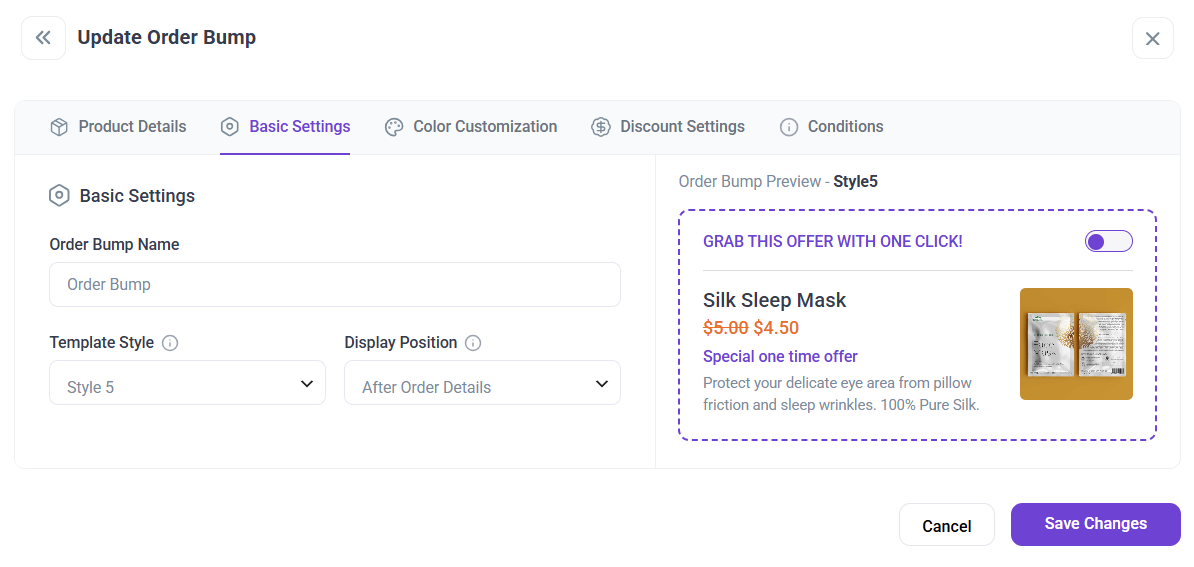The height and width of the screenshot is (567, 1194).
Task: Click the Silk Sleep Mask title
Action: 774,300
